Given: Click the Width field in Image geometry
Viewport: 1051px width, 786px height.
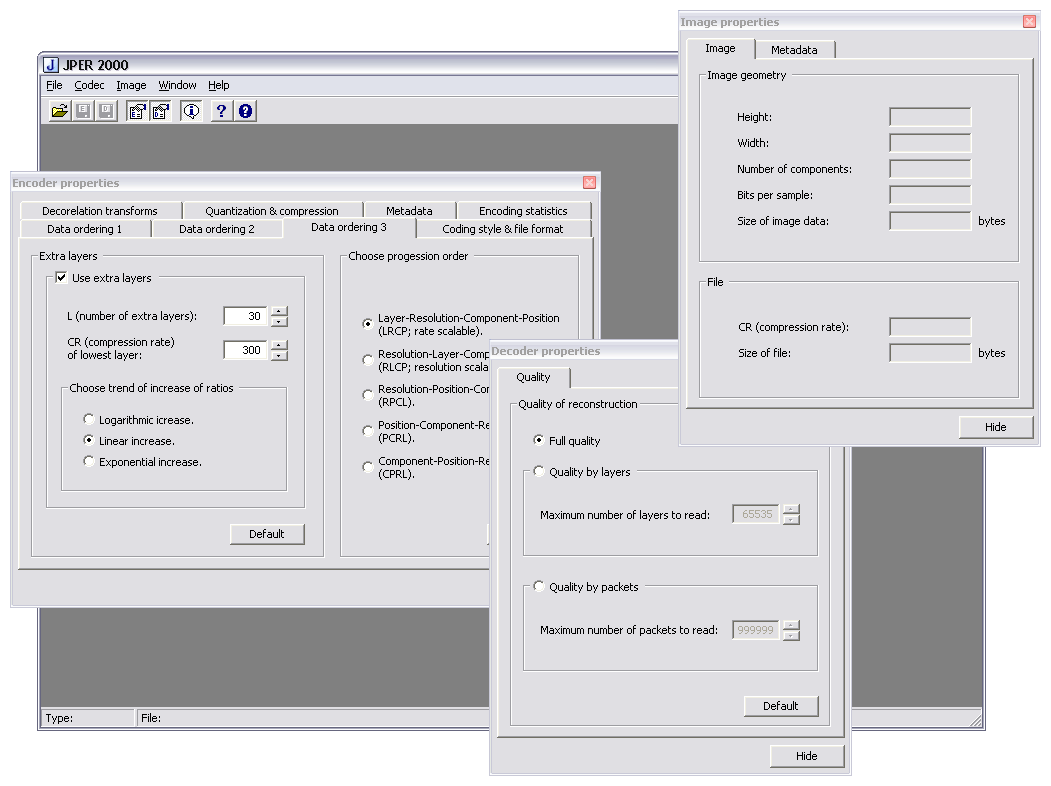Looking at the screenshot, I should (930, 143).
